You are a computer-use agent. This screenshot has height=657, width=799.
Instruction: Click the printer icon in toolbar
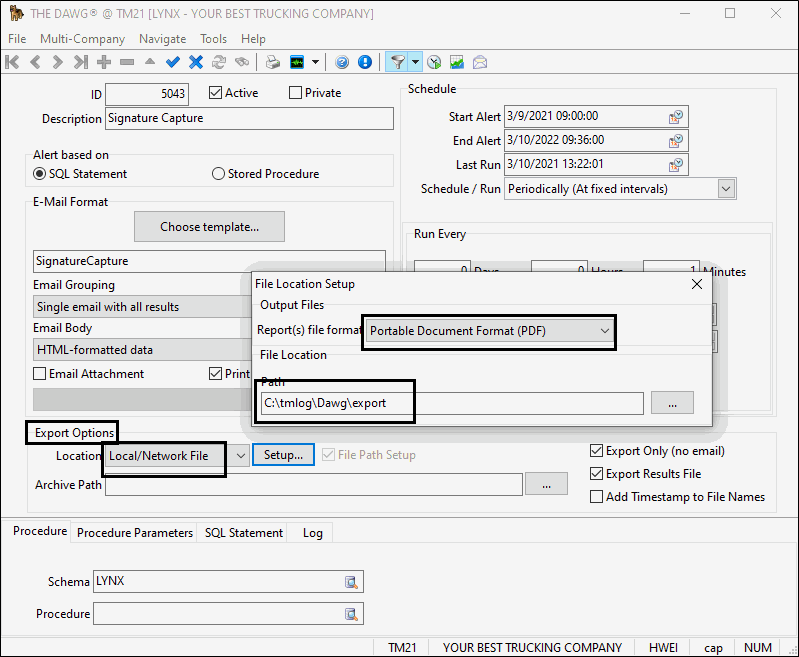(272, 62)
